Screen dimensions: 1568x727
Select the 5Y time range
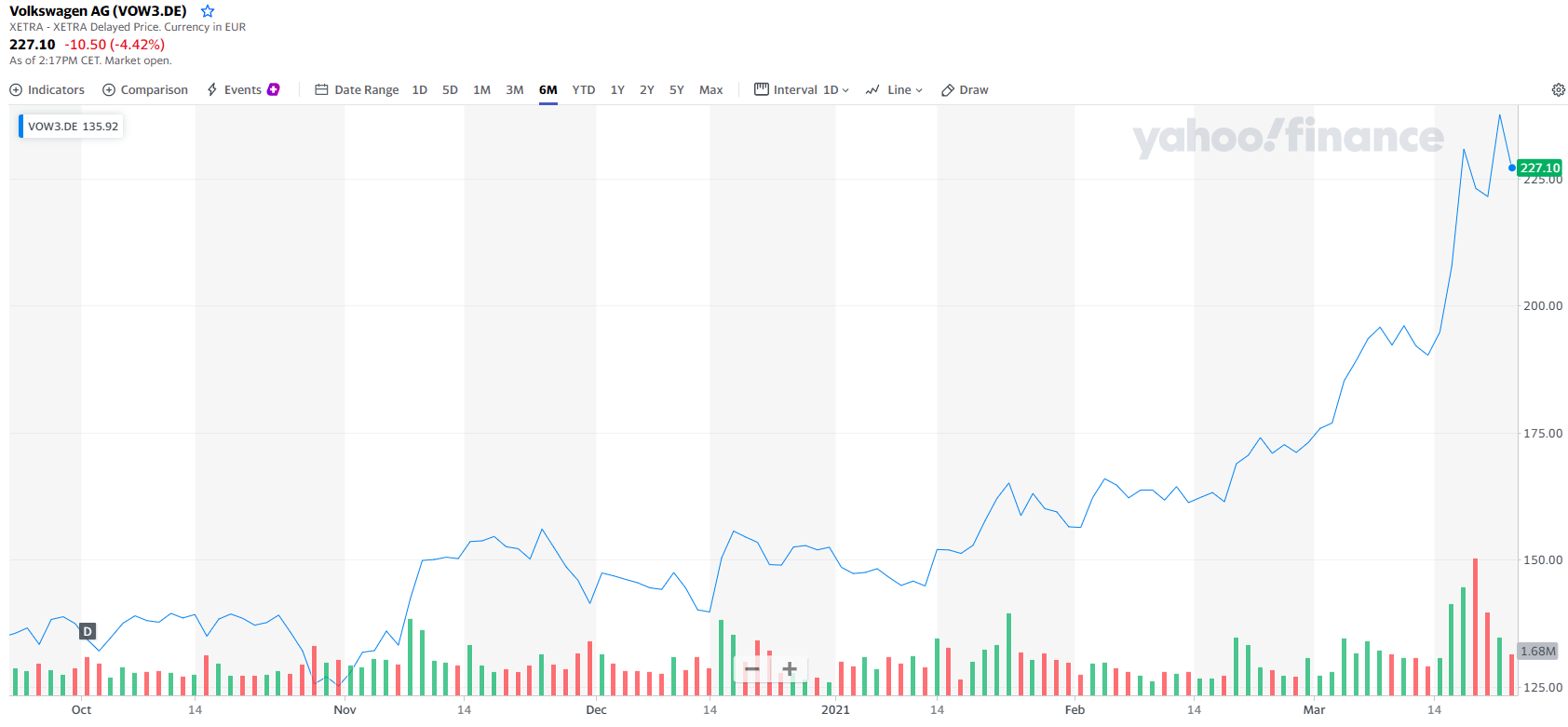coord(676,90)
